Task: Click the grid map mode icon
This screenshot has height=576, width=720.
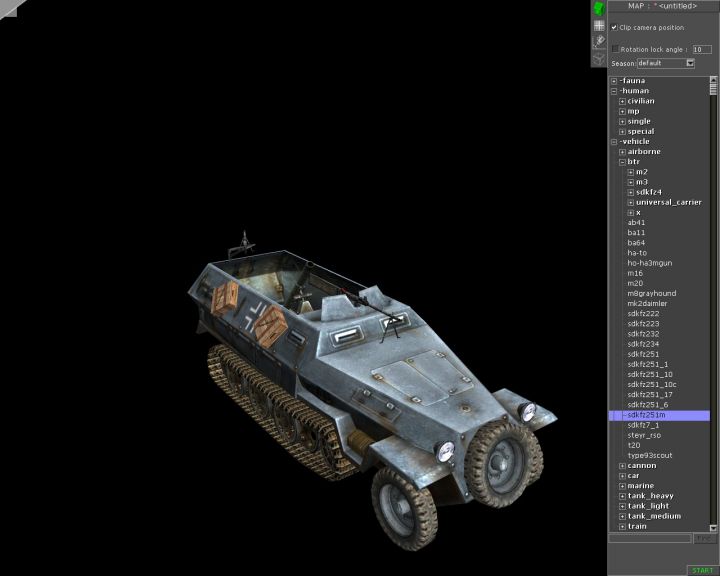Action: coord(599,26)
